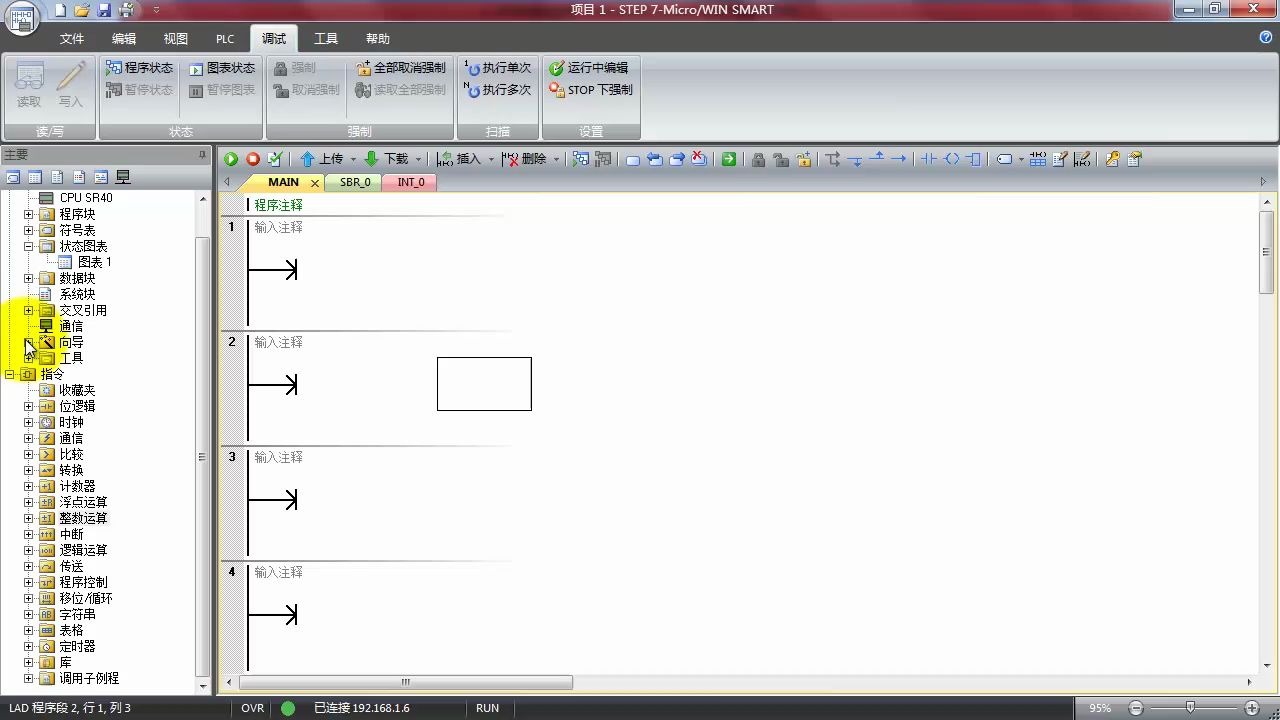The height and width of the screenshot is (720, 1280).
Task: Open the dropdown arrow next to 删除
Action: (556, 159)
